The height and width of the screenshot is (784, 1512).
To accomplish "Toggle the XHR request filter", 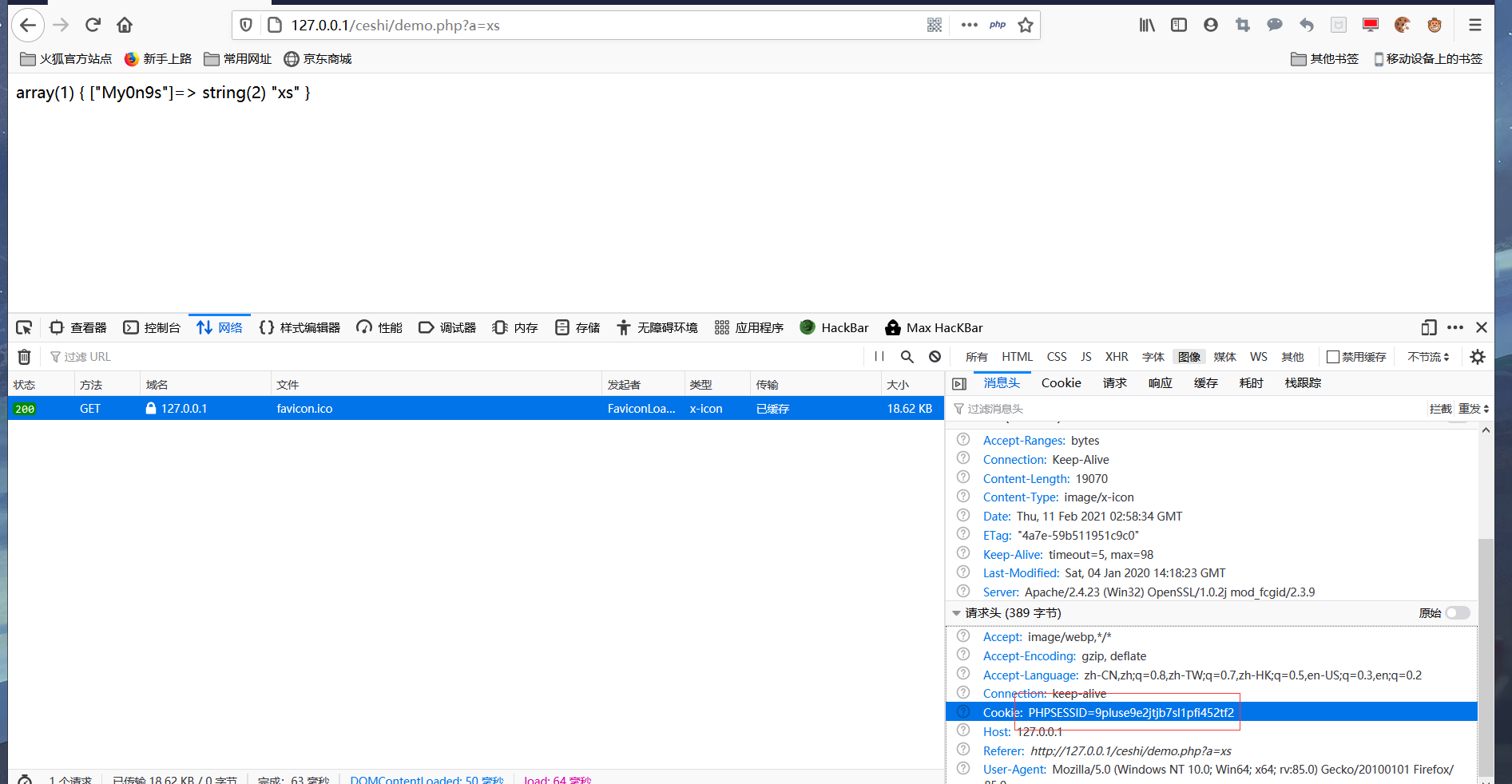I will (1117, 357).
